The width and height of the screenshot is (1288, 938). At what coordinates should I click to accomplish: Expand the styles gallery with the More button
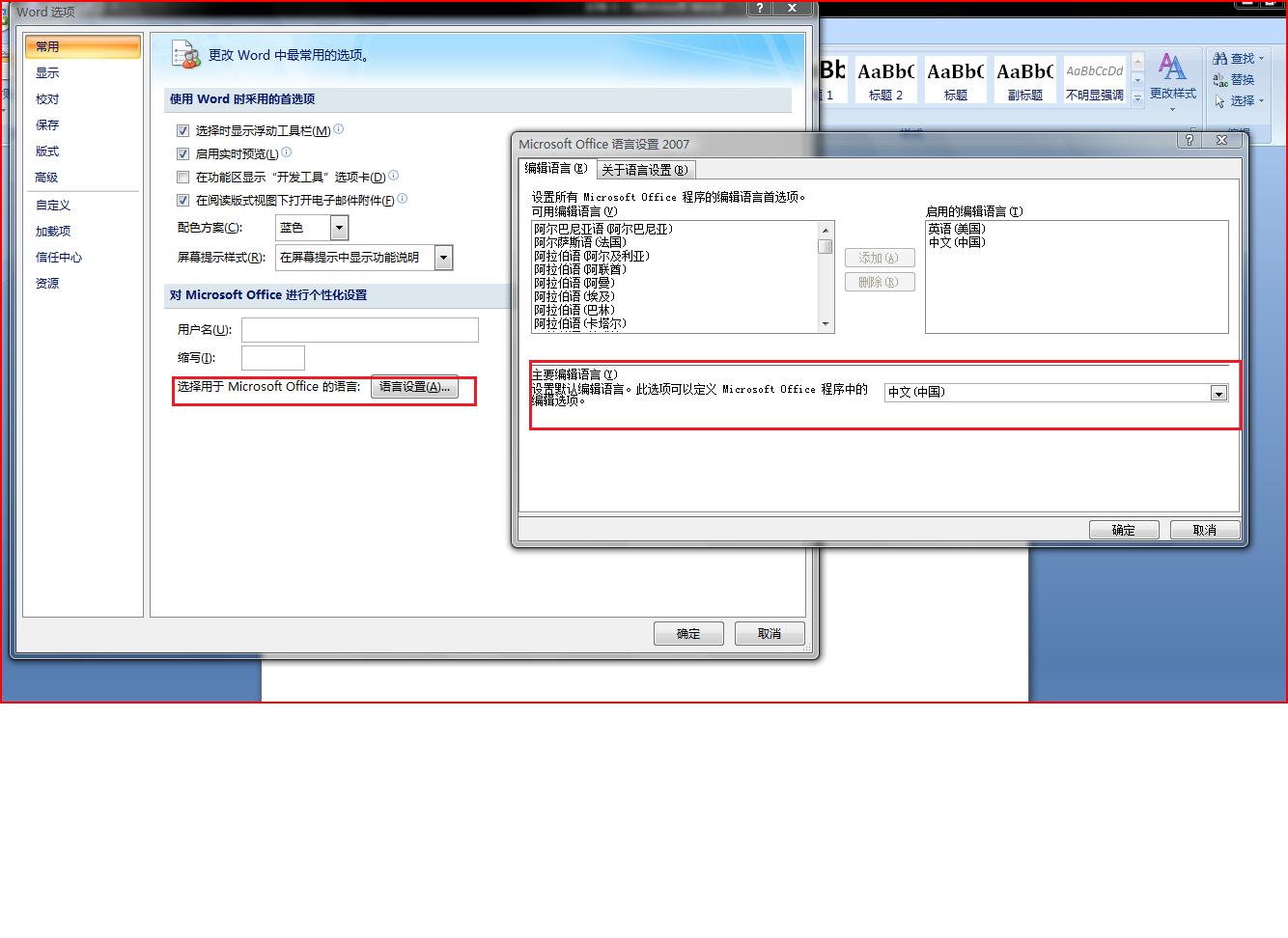[x=1137, y=97]
